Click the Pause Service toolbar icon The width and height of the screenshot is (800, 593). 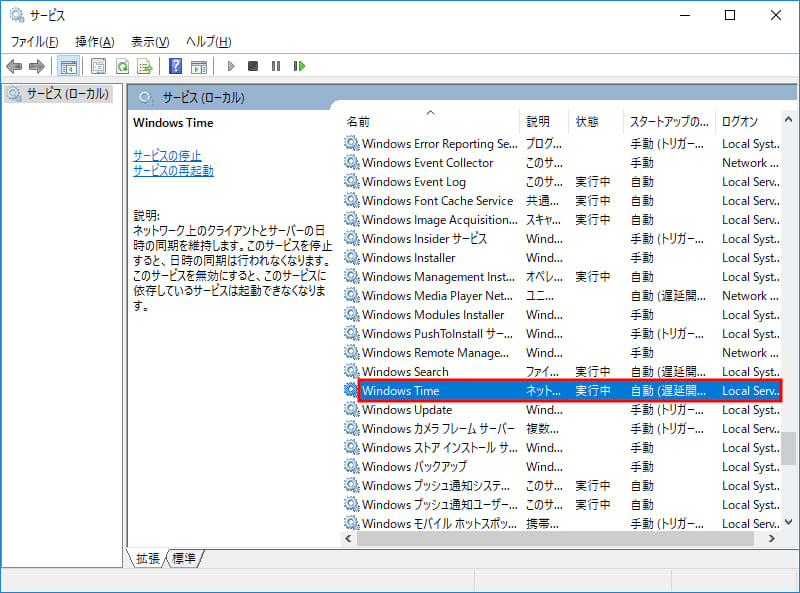tap(275, 66)
